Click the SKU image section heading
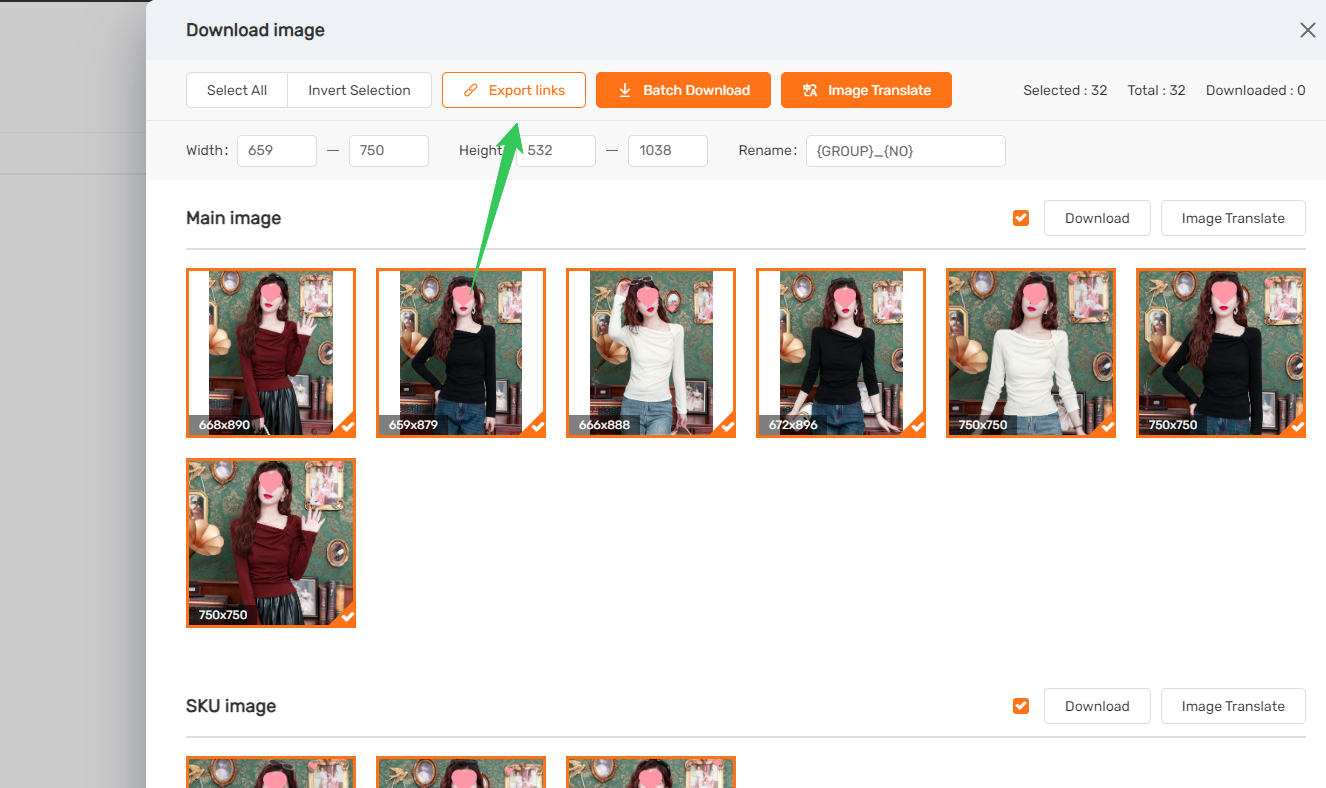Image resolution: width=1326 pixels, height=788 pixels. (x=231, y=706)
